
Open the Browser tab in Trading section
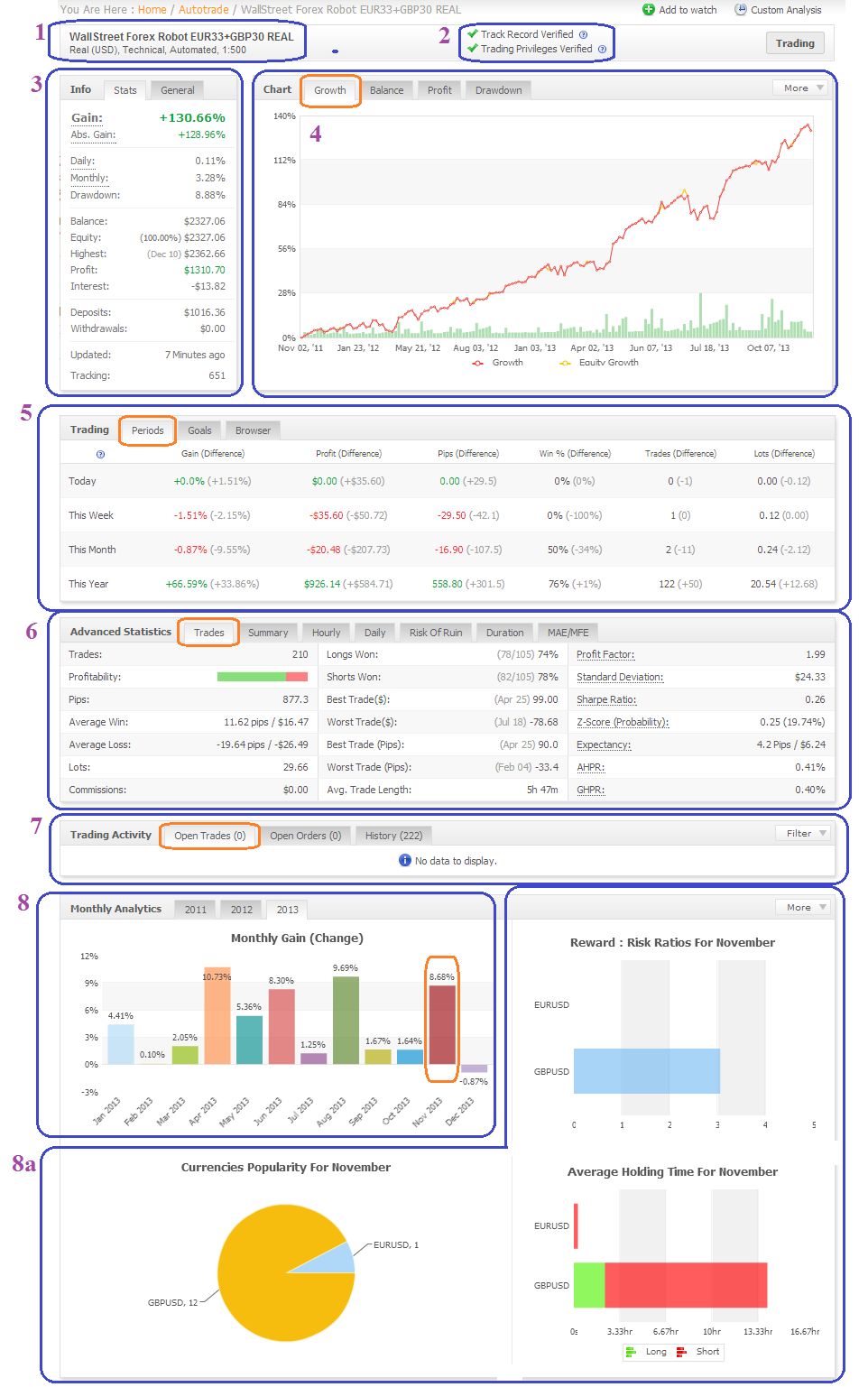coord(254,430)
